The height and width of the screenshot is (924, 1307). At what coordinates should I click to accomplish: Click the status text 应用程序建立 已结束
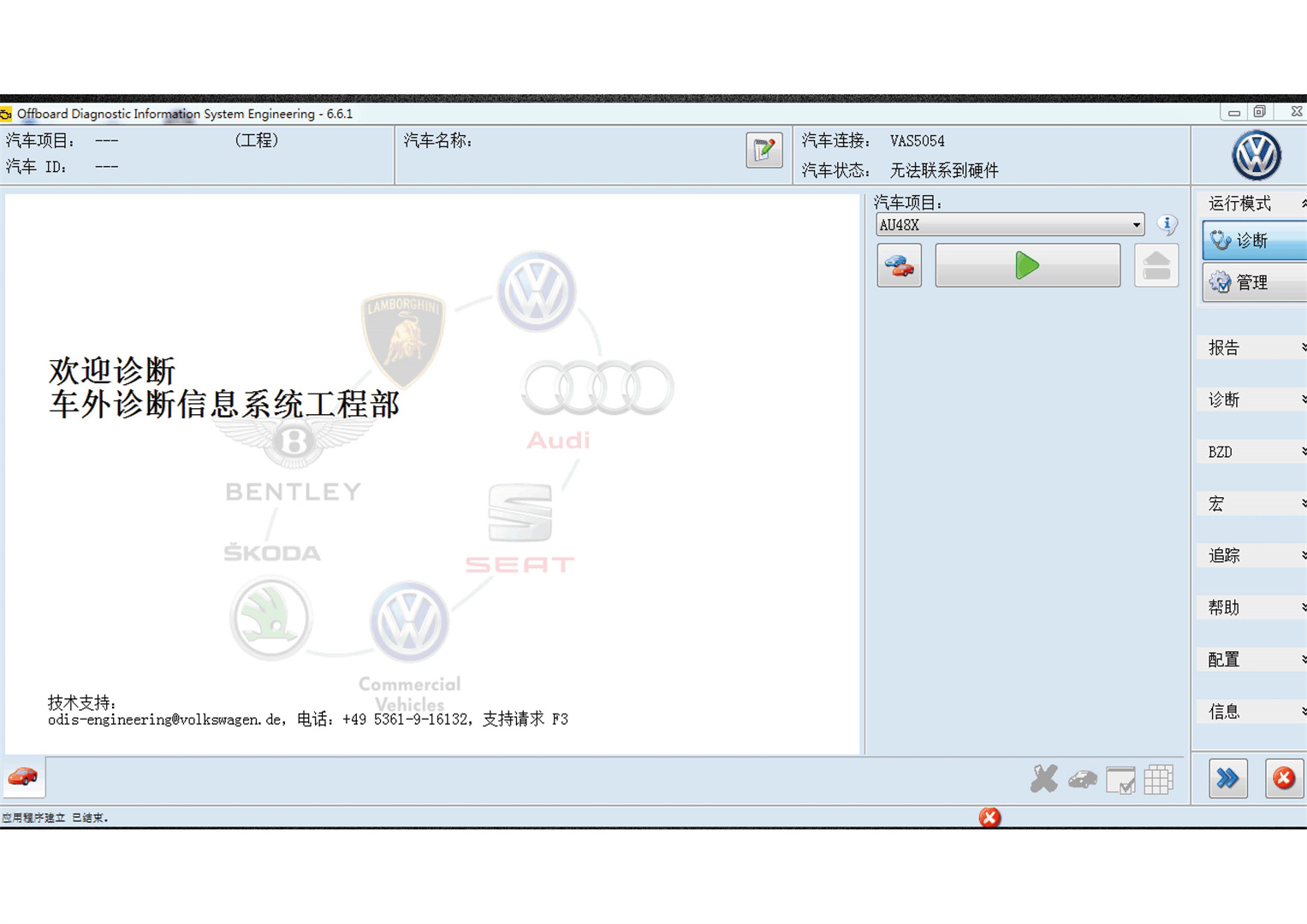coord(55,818)
